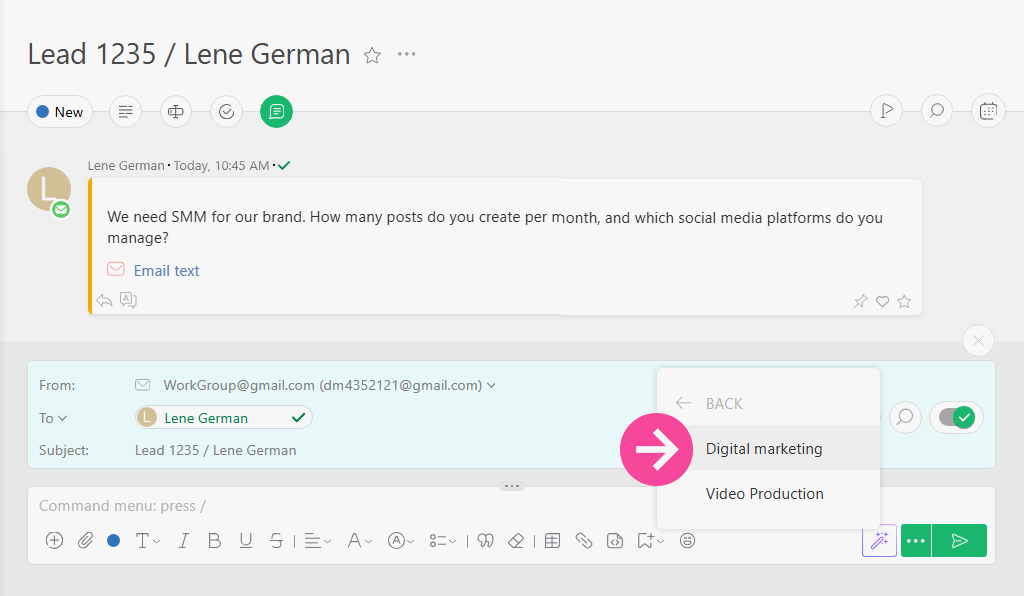Send the message with paper plane button
1024x596 pixels.
[959, 541]
